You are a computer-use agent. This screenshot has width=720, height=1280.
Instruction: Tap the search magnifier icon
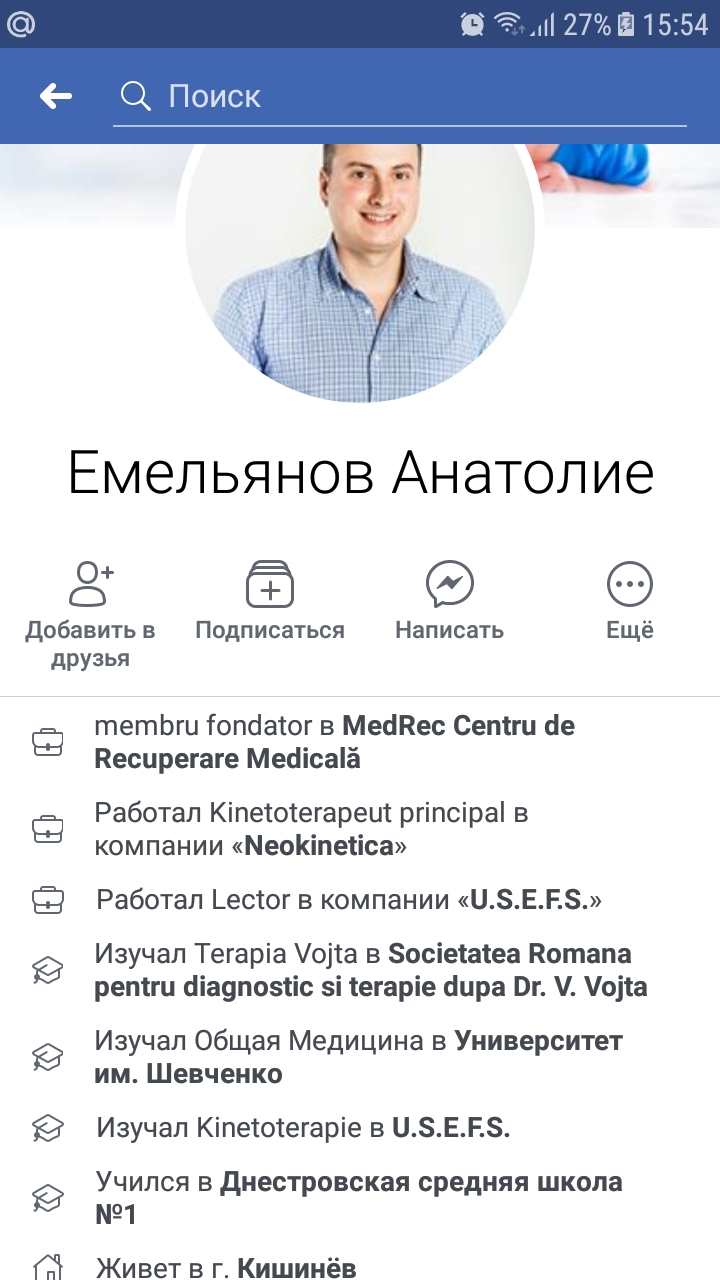coord(135,96)
